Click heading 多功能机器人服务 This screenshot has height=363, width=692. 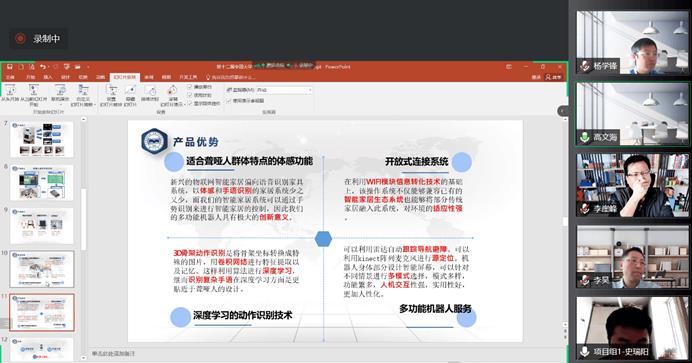point(435,309)
